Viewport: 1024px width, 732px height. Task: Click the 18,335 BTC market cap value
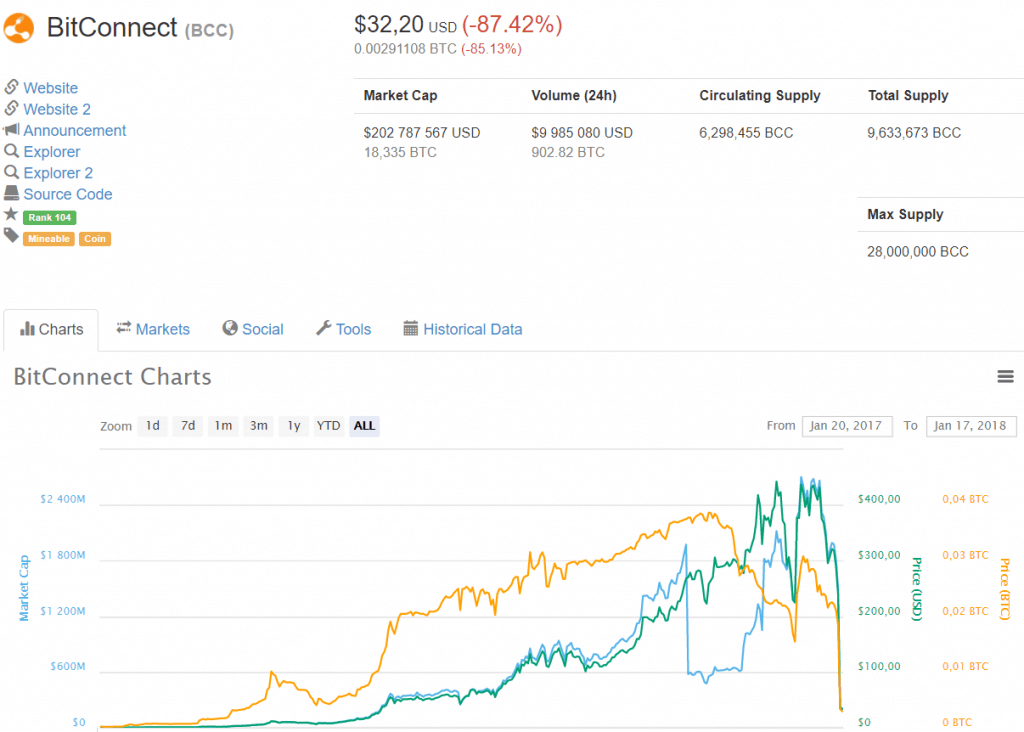[x=400, y=153]
